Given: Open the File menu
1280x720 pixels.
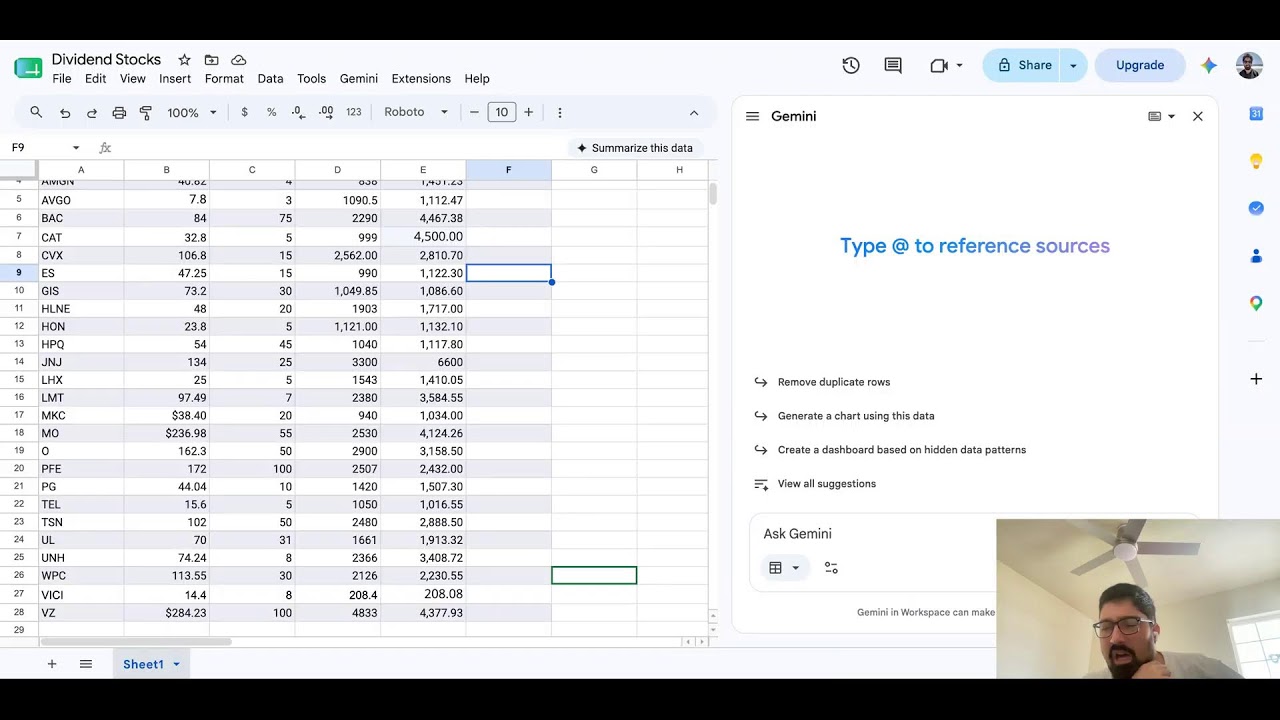Looking at the screenshot, I should (x=62, y=78).
